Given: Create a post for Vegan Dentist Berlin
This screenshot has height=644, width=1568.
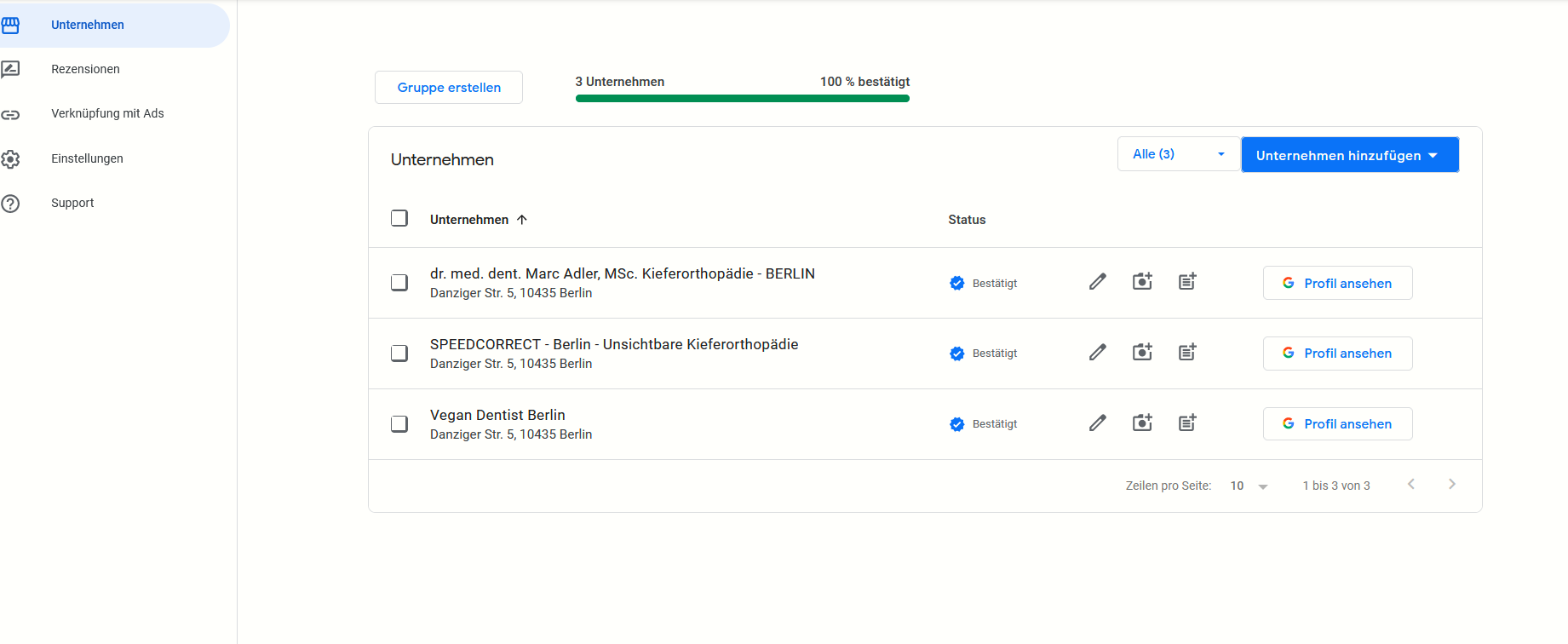Looking at the screenshot, I should tap(1187, 423).
